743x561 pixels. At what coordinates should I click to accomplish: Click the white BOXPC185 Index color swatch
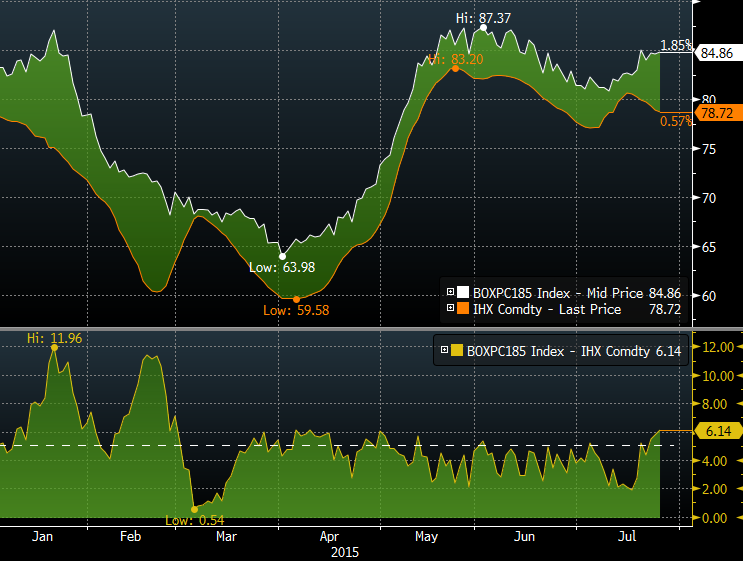[x=462, y=293]
